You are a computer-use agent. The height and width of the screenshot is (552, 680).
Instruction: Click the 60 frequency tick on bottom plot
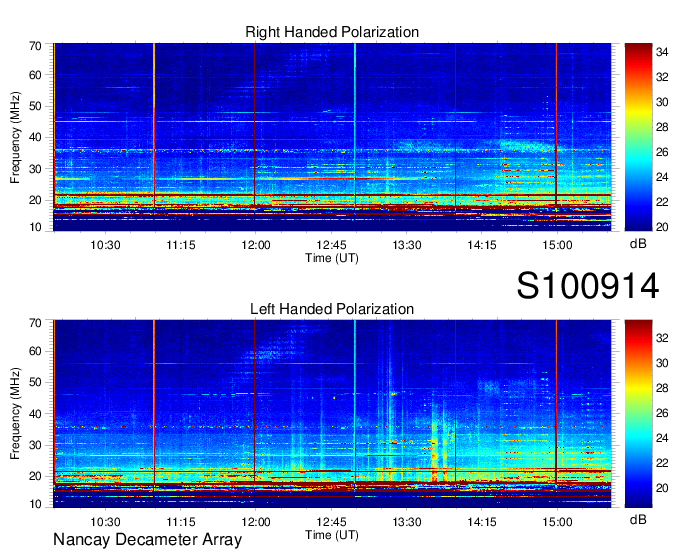[35, 352]
